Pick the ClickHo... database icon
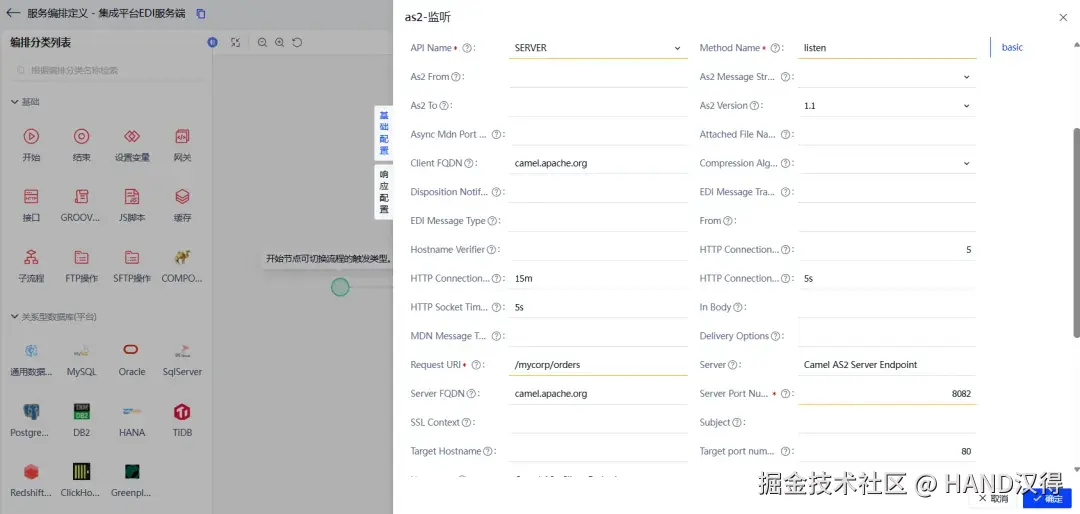The width and height of the screenshot is (1080, 514). pos(81,472)
